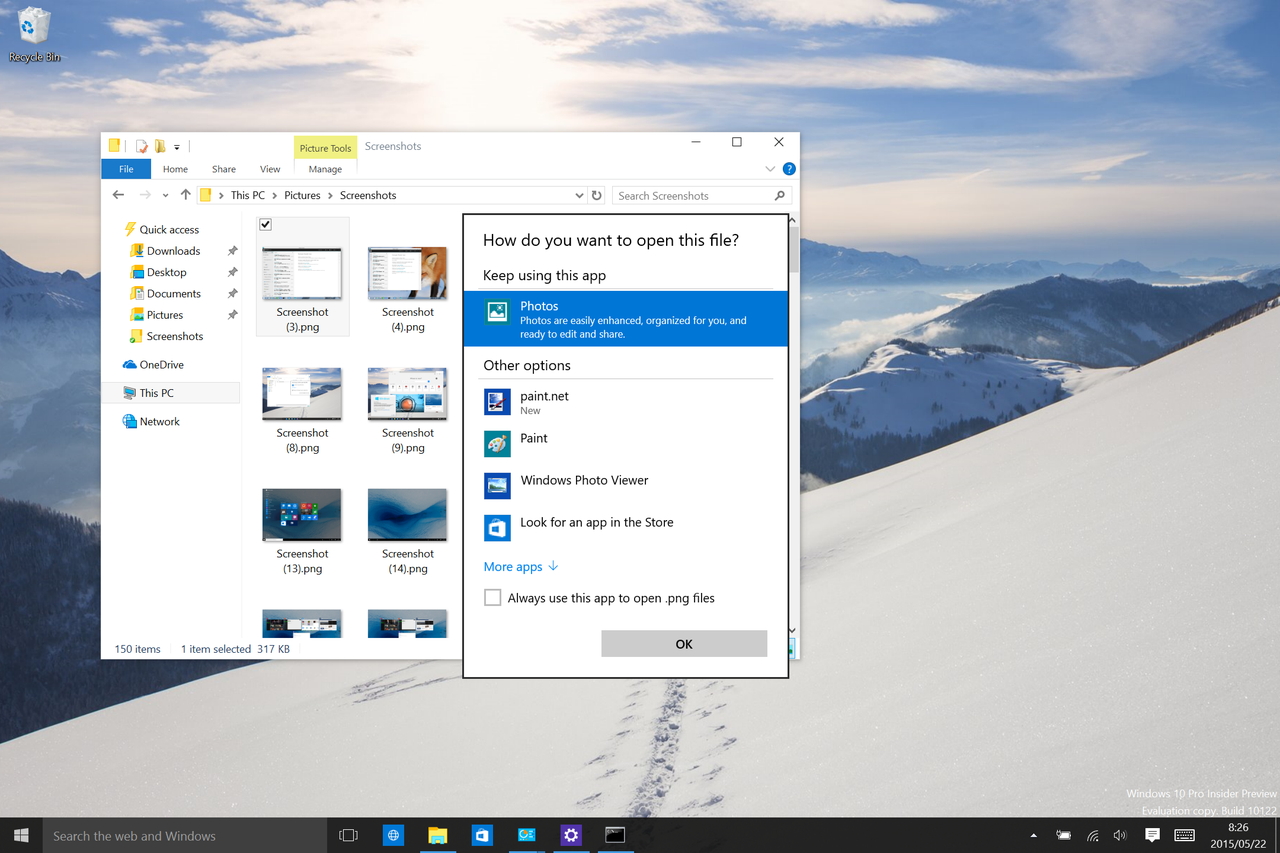Open the address bar history dropdown
Screen dimensions: 1280x853
[579, 195]
